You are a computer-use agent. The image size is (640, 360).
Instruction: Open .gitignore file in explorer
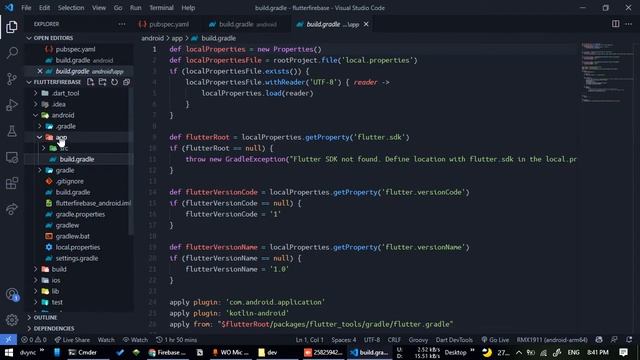coord(70,181)
